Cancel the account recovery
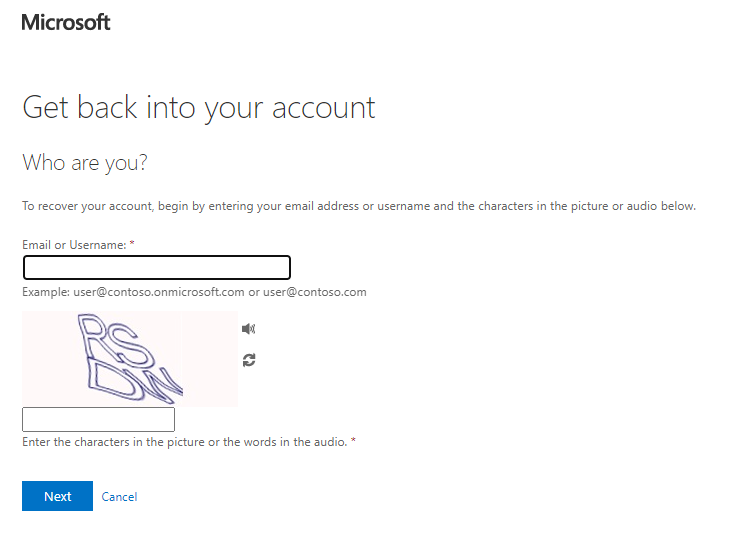Viewport: 742px width, 559px height. click(x=119, y=497)
